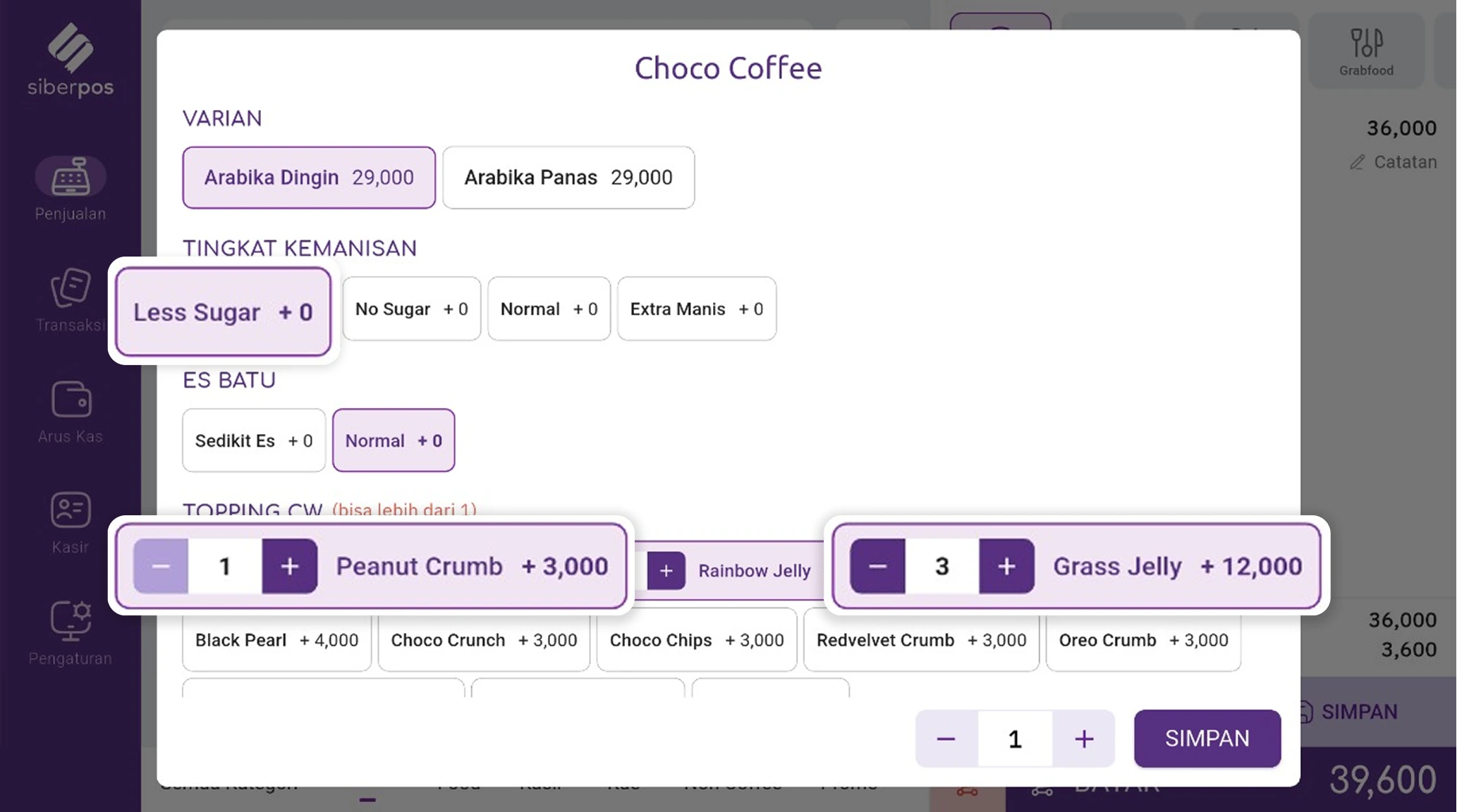The height and width of the screenshot is (812, 1457).
Task: Click the Rainbow Jelly plus button
Action: pyautogui.click(x=666, y=570)
